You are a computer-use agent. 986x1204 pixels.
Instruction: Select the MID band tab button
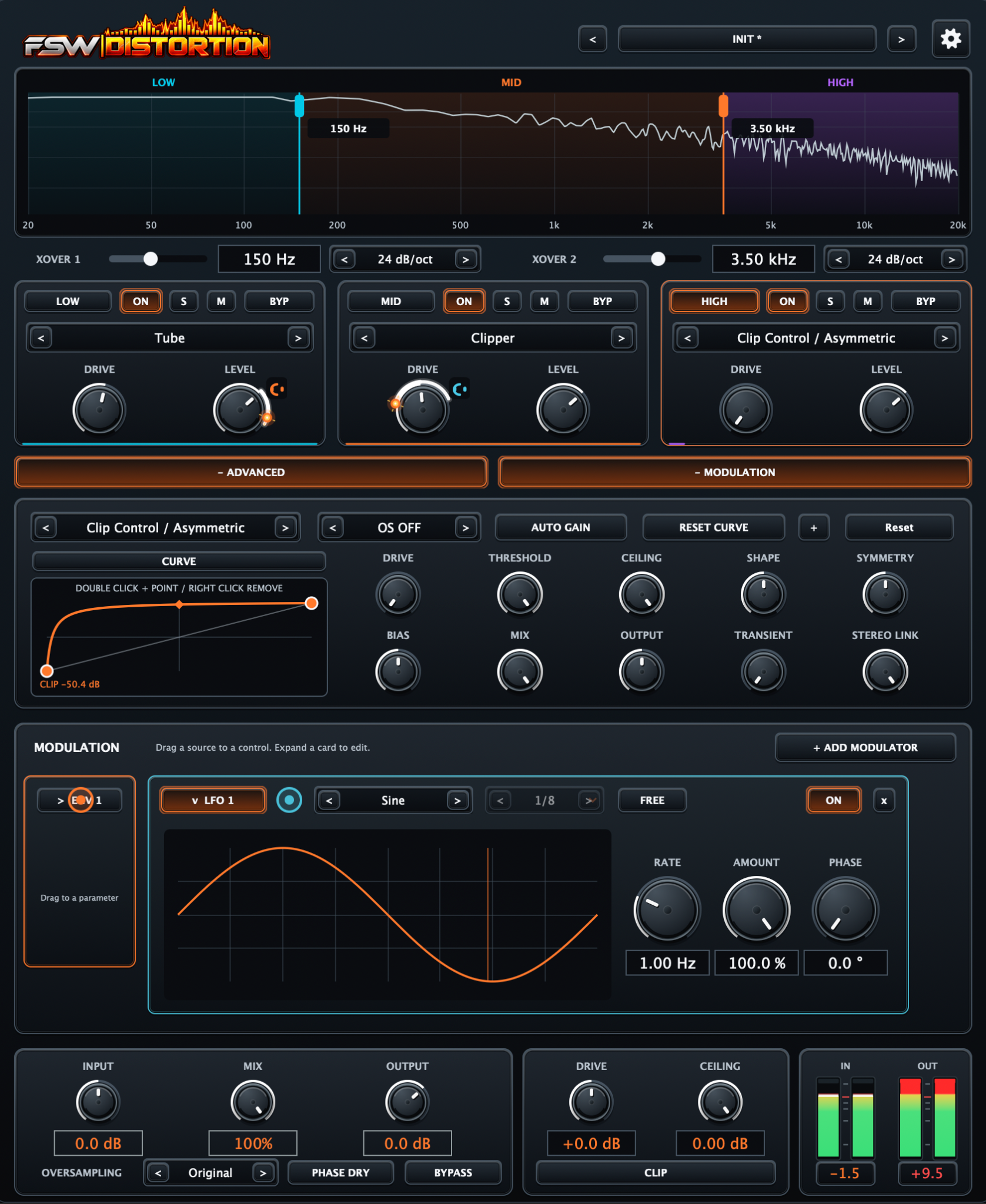[390, 301]
